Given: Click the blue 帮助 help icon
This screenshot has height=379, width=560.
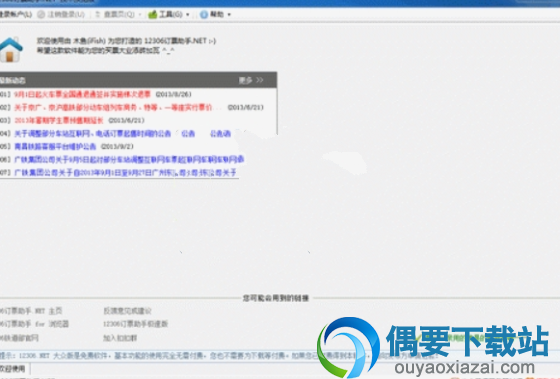Looking at the screenshot, I should tap(204, 15).
